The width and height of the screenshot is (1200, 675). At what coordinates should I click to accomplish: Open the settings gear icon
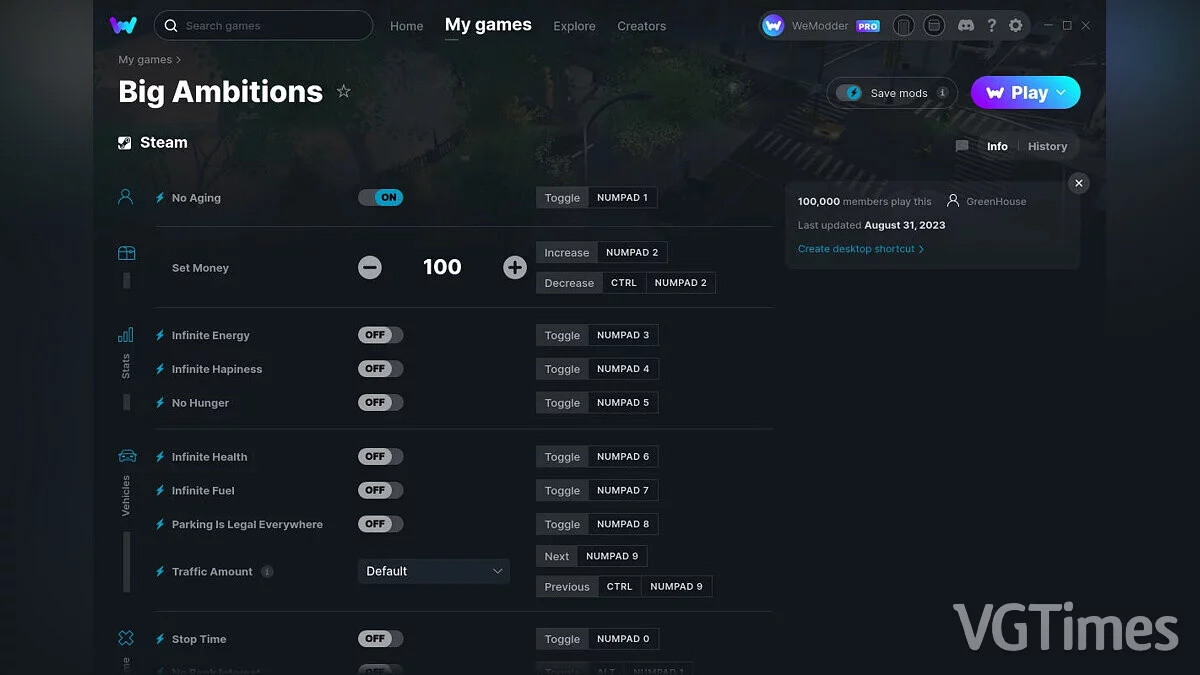(1016, 25)
